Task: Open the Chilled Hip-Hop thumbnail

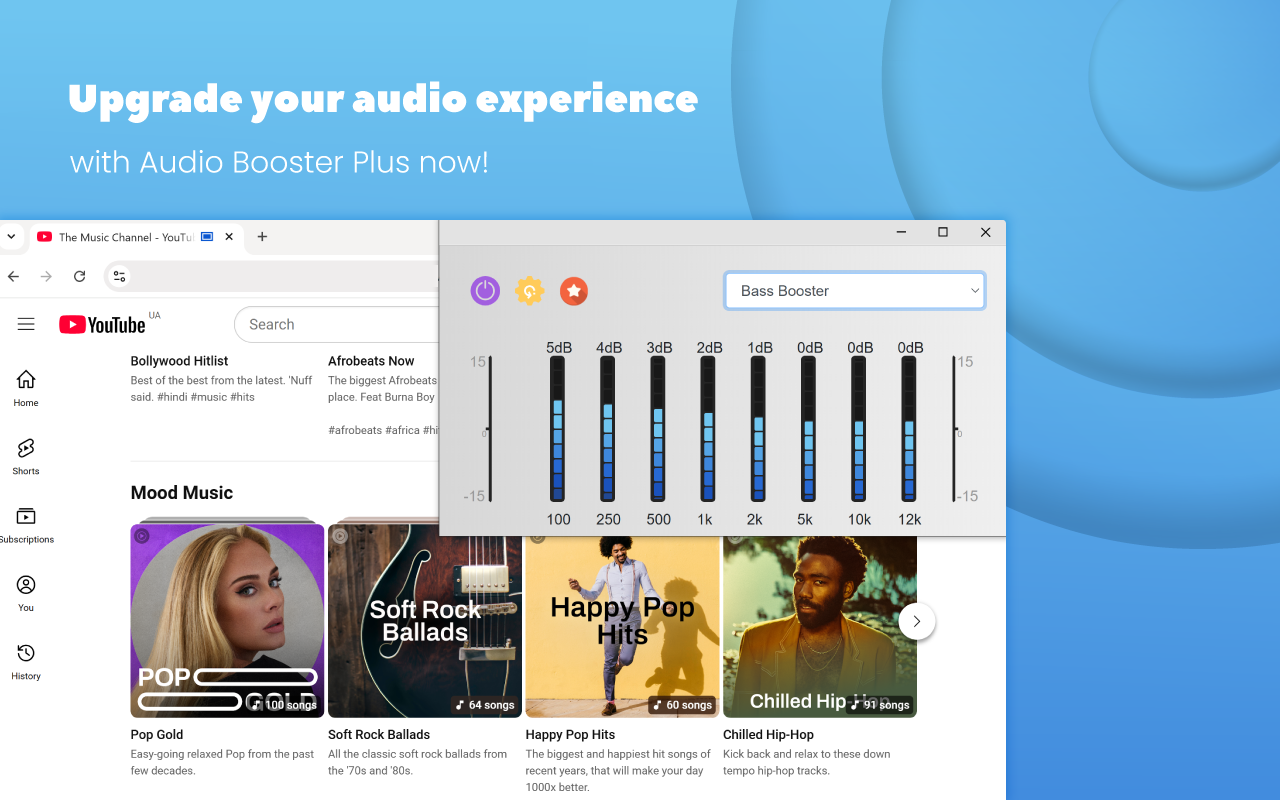Action: pos(820,627)
